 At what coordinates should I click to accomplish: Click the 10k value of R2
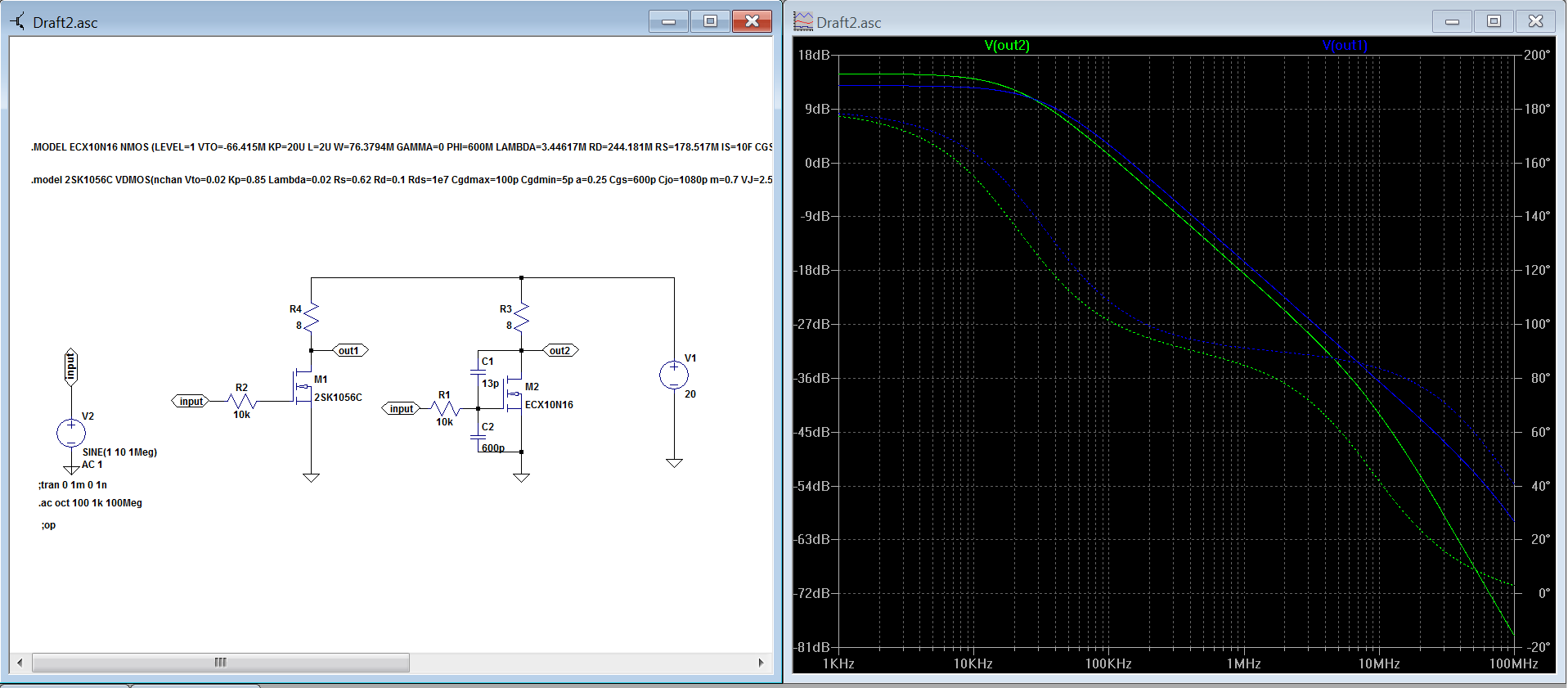(242, 415)
